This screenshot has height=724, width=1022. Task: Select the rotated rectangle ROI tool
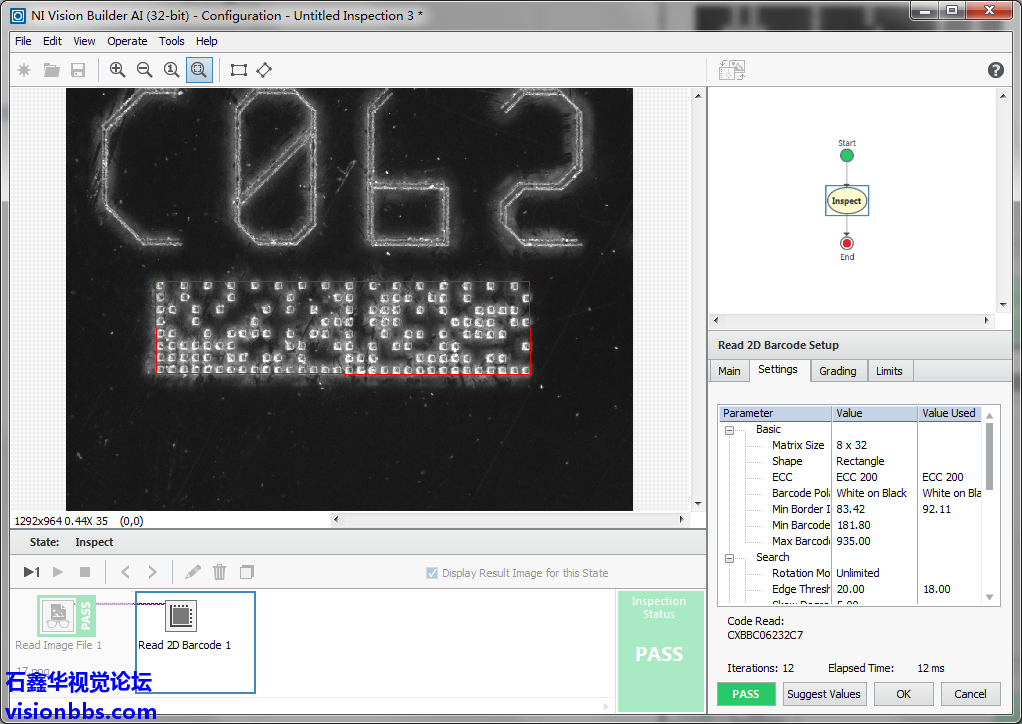click(264, 70)
